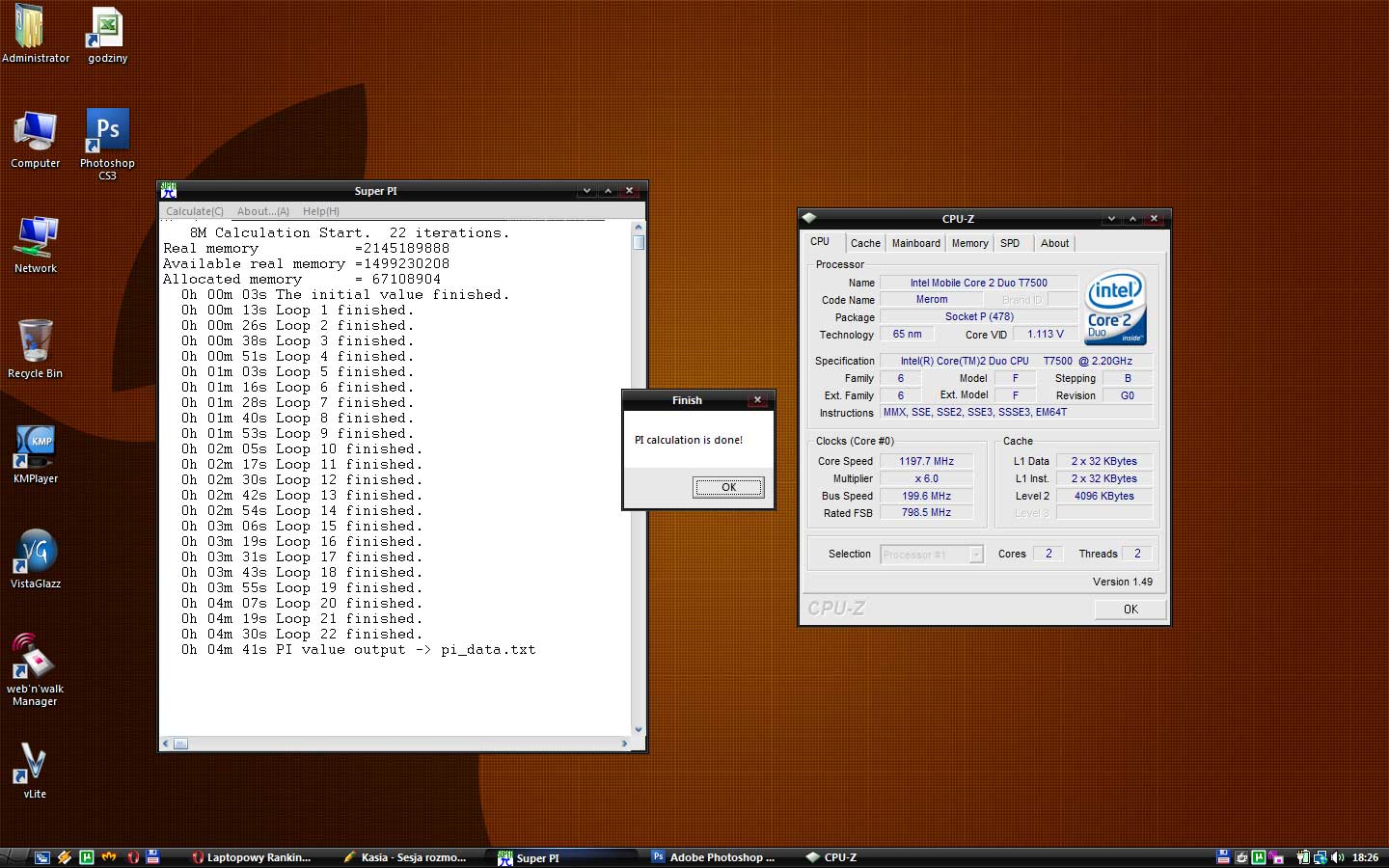Viewport: 1389px width, 868px height.
Task: Click the taskbar clock showing 18:26
Action: click(1365, 857)
